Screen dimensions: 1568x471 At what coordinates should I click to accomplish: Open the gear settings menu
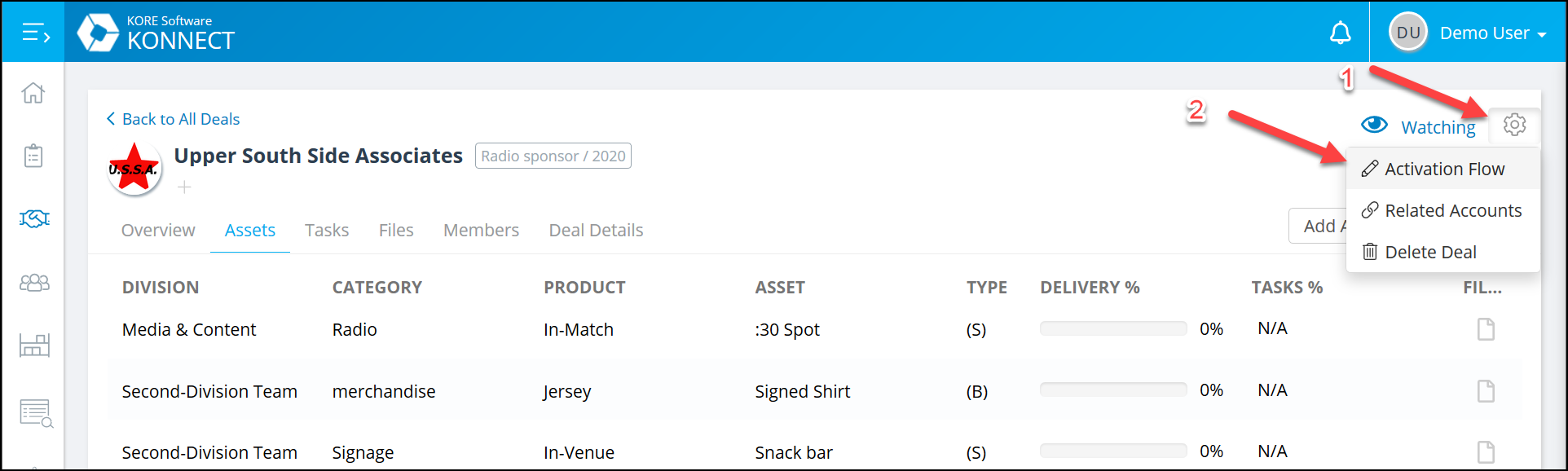click(x=1514, y=125)
